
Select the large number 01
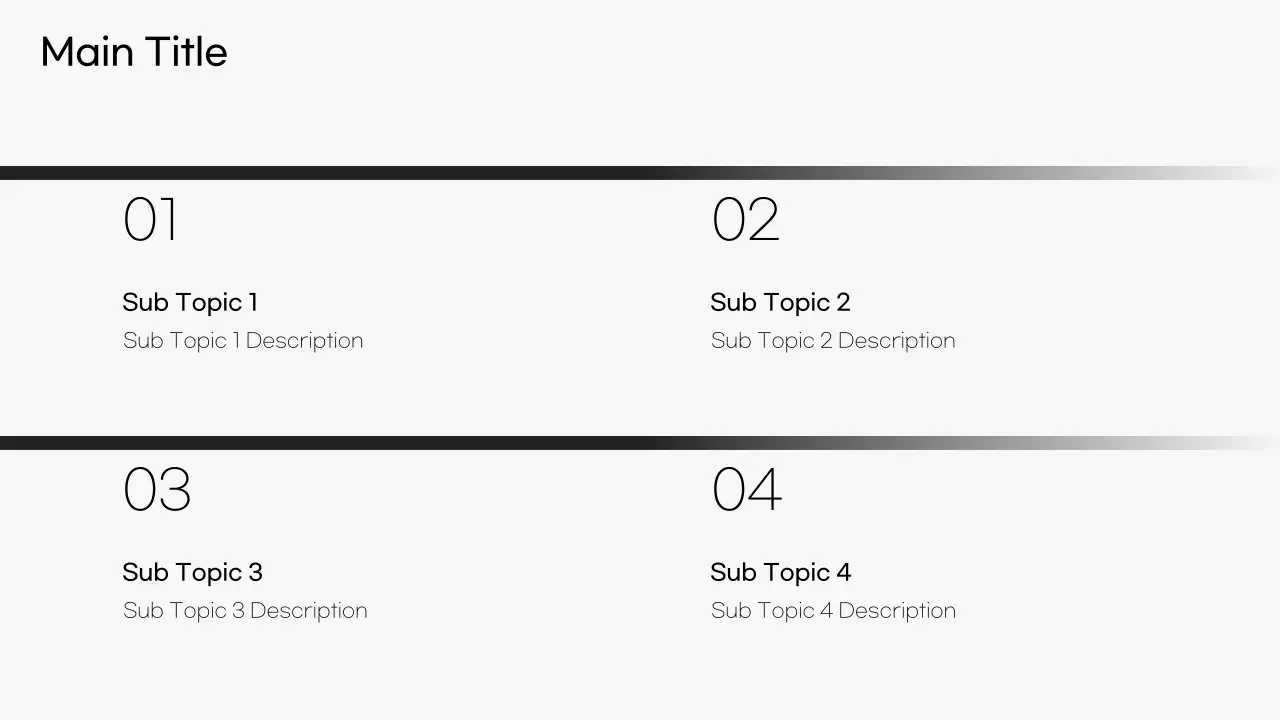(150, 220)
